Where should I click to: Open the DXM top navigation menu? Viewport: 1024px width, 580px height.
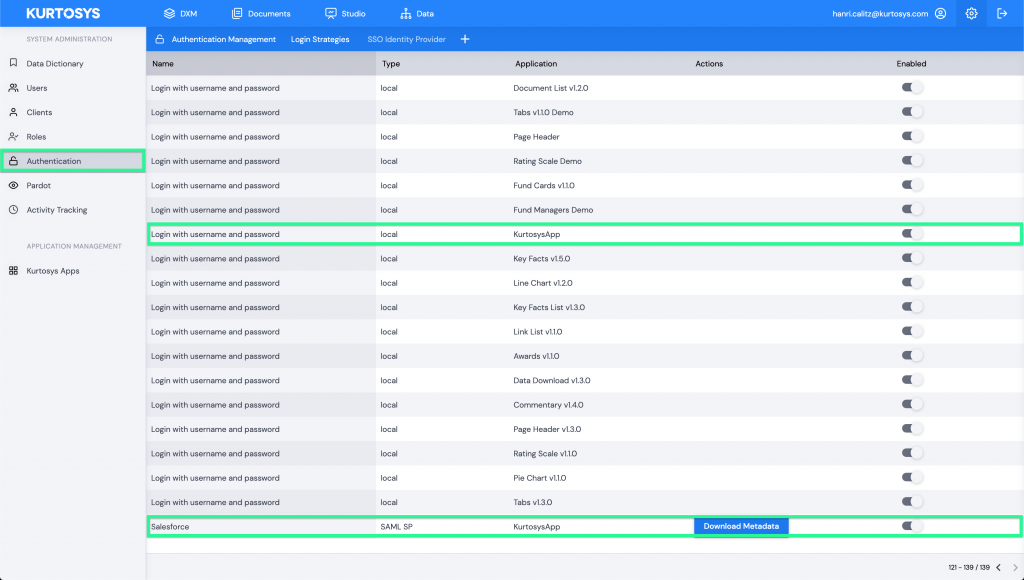(180, 14)
